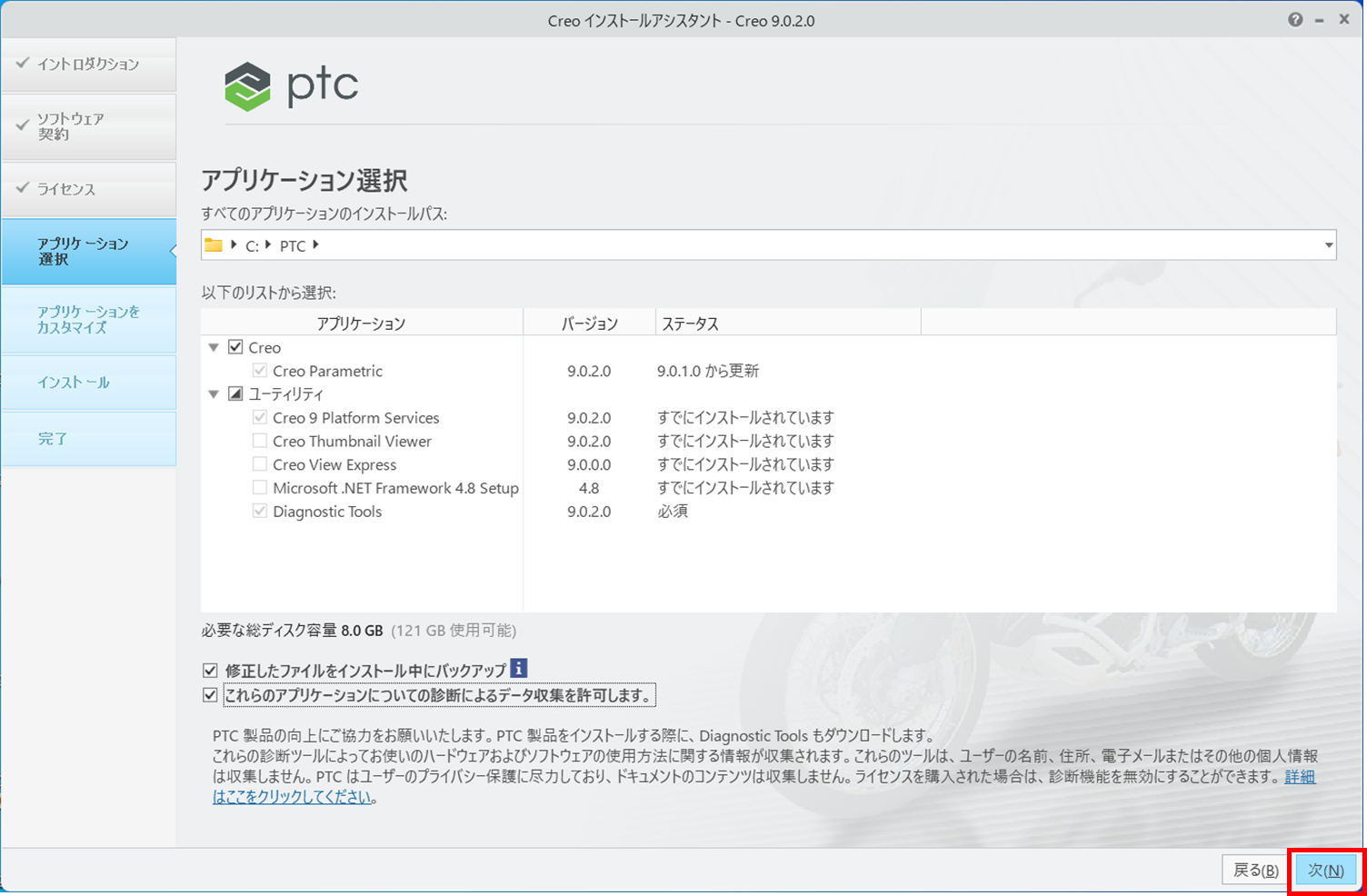Go to ライセンス step in sidebar
The width and height of the screenshot is (1367, 896).
click(88, 189)
